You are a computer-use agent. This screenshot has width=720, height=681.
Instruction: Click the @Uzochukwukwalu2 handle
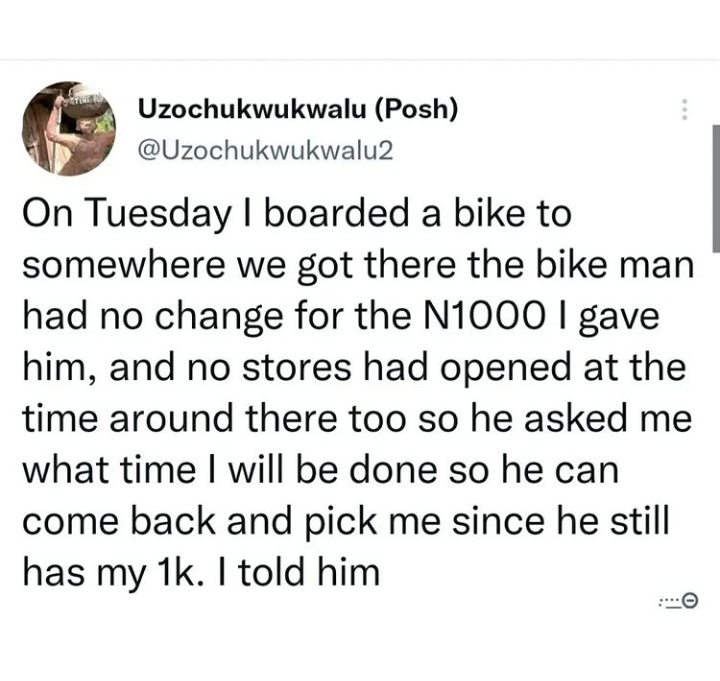pos(264,149)
